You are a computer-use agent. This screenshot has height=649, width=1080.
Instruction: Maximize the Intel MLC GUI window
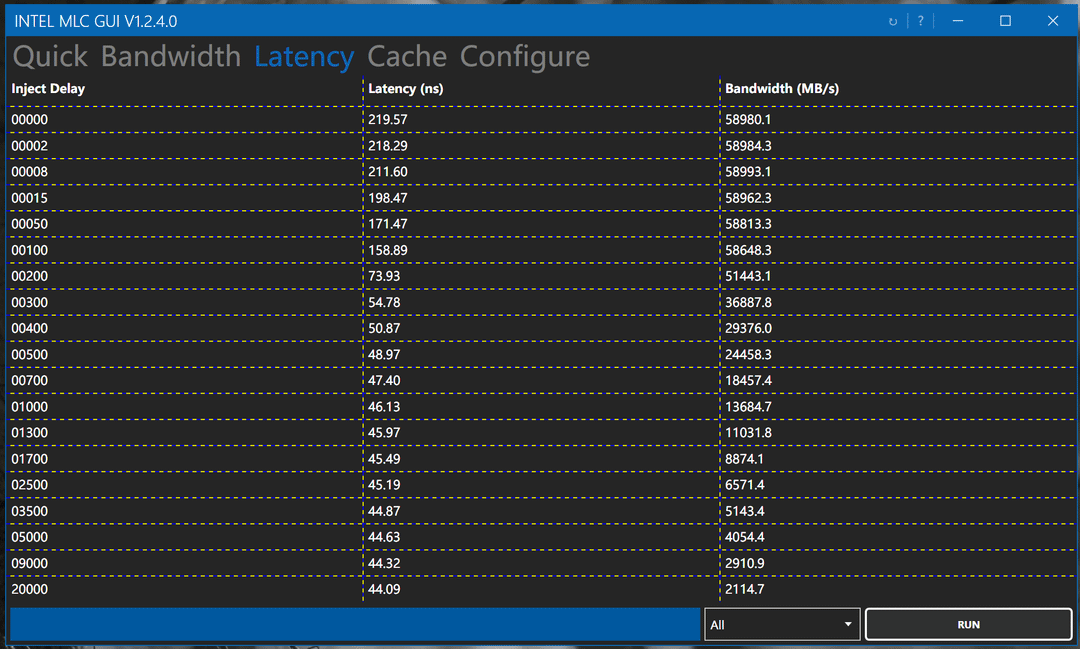coord(1006,21)
